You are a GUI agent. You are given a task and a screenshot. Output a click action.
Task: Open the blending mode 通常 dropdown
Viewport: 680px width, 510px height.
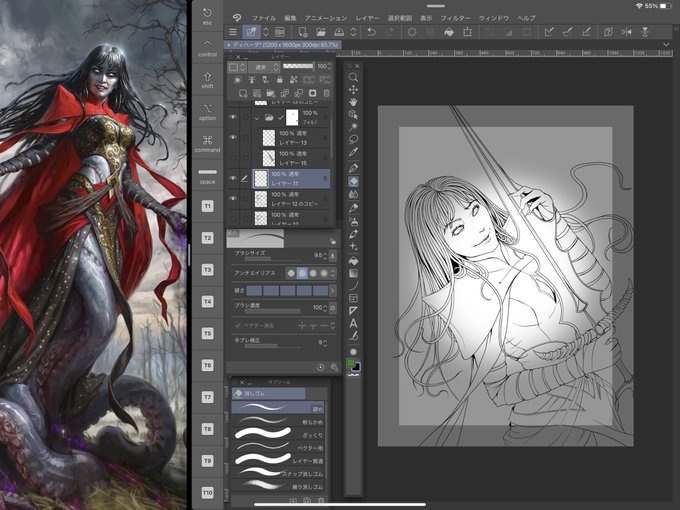(264, 67)
